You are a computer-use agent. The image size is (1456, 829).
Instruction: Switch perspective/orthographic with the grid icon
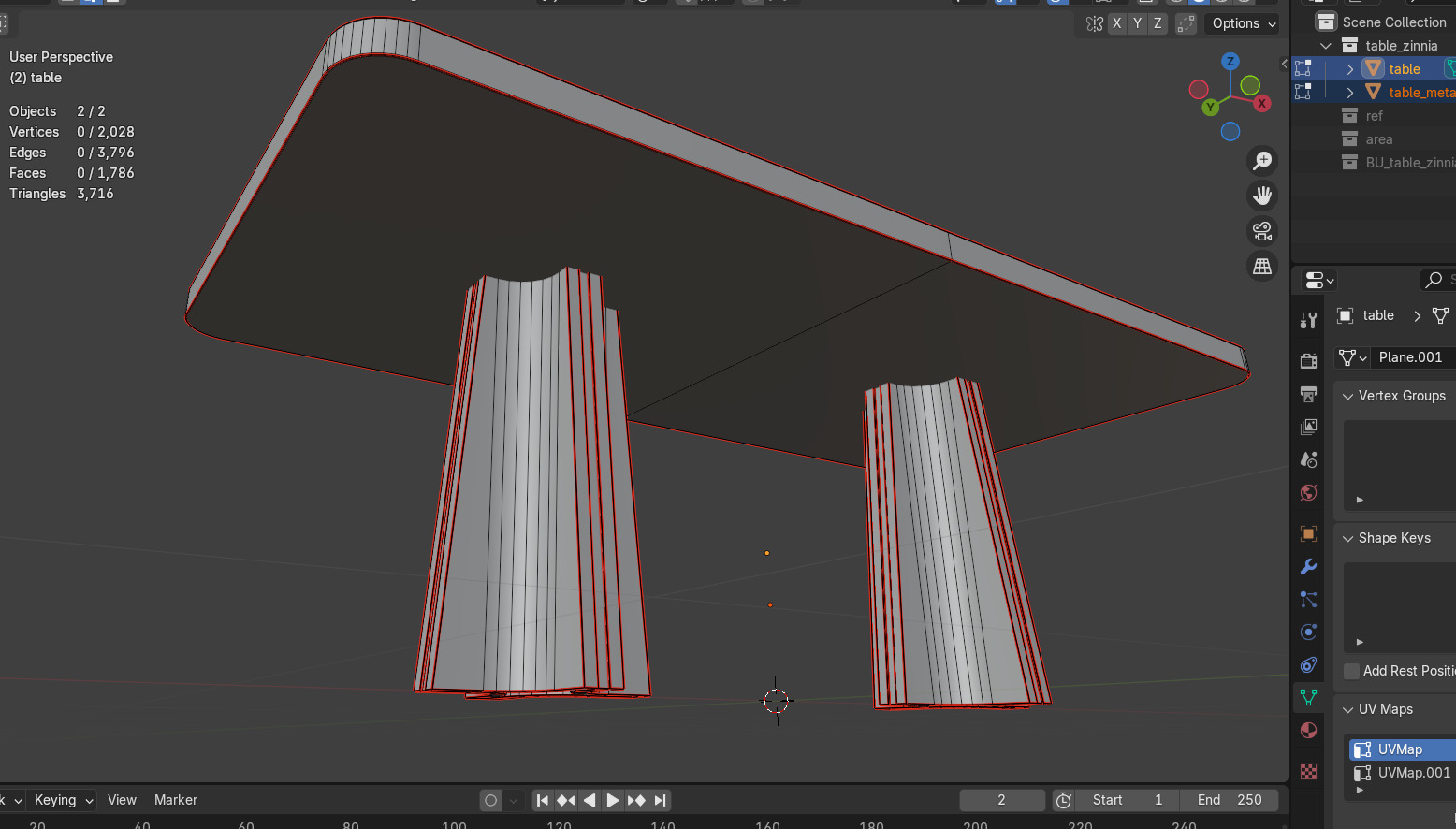1262,267
